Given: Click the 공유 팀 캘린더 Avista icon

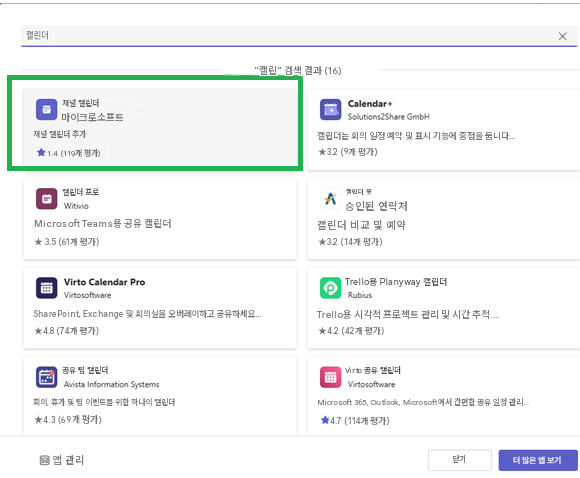Looking at the screenshot, I should (47, 377).
